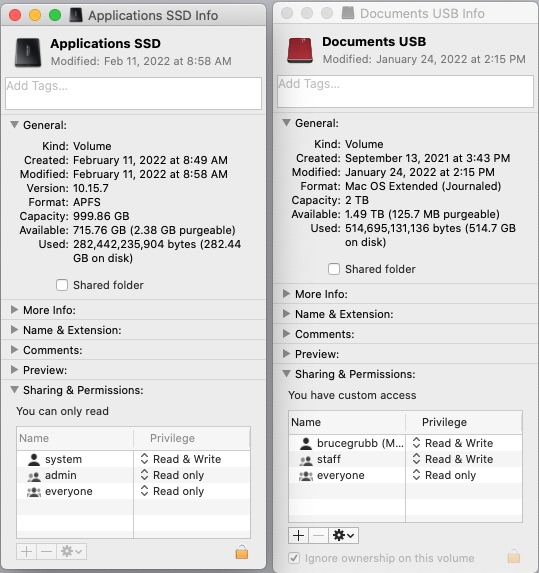539x573 pixels.
Task: Click the system user icon in permissions
Action: 34,459
